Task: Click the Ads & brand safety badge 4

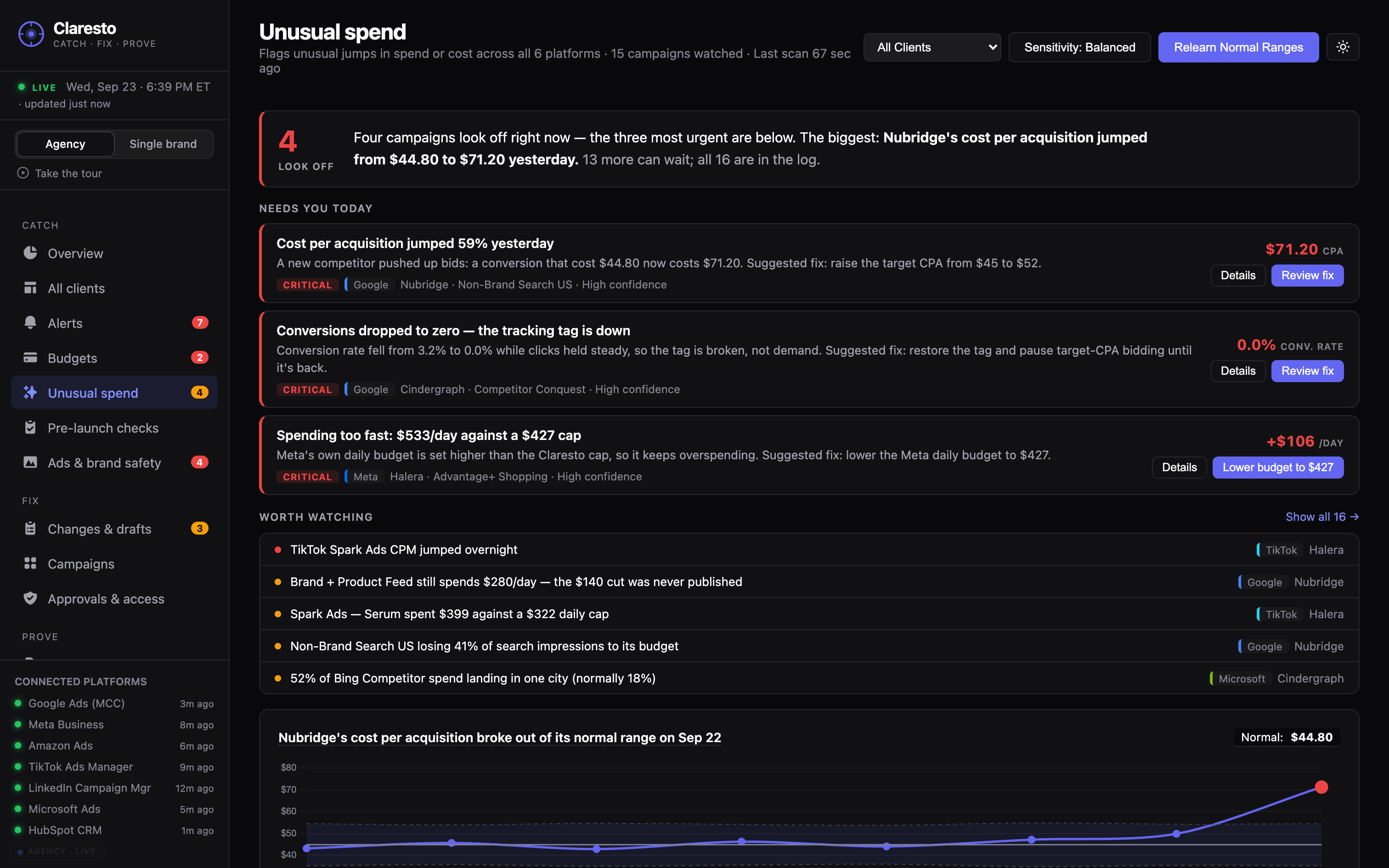Action: point(200,463)
